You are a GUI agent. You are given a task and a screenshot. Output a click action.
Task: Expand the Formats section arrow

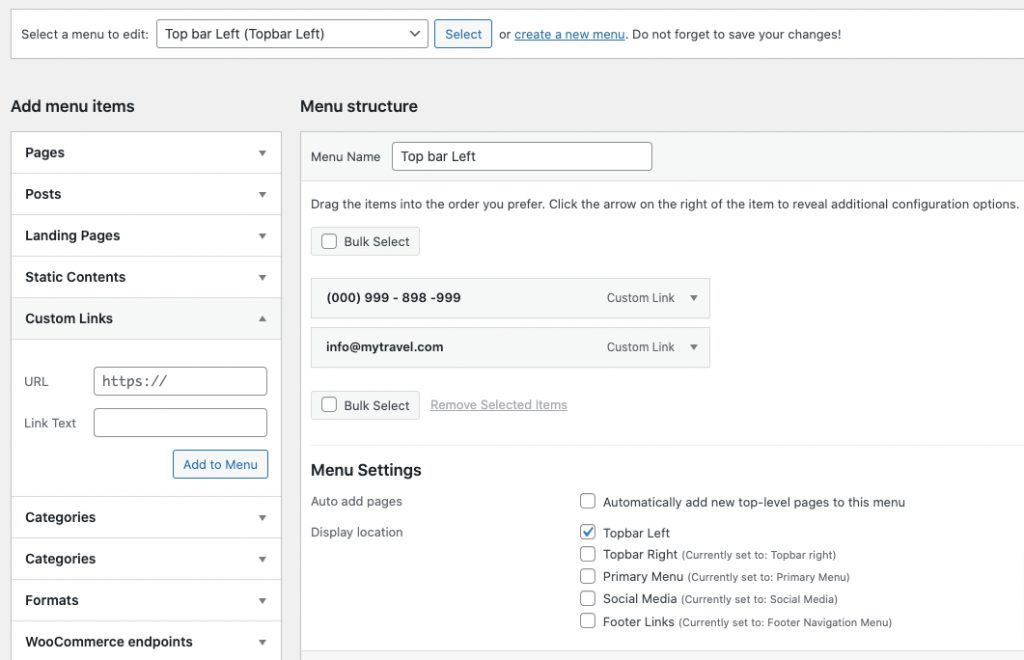(262, 601)
